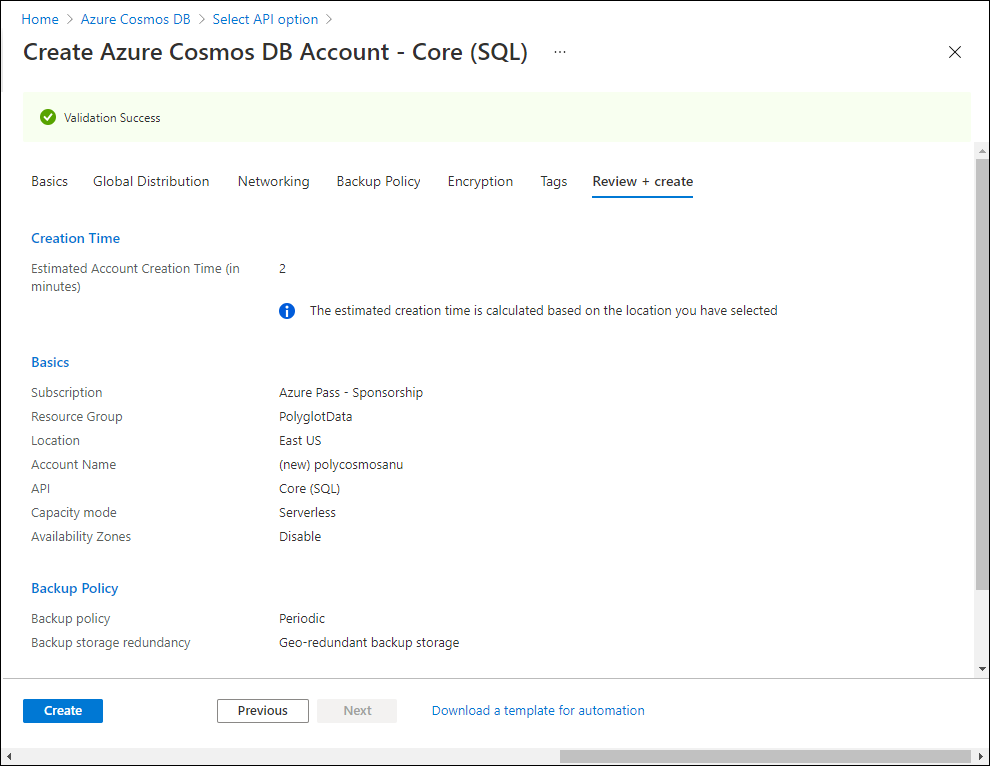The width and height of the screenshot is (990, 766).
Task: Click the 'Capacity mode' field label
Action: pos(74,512)
